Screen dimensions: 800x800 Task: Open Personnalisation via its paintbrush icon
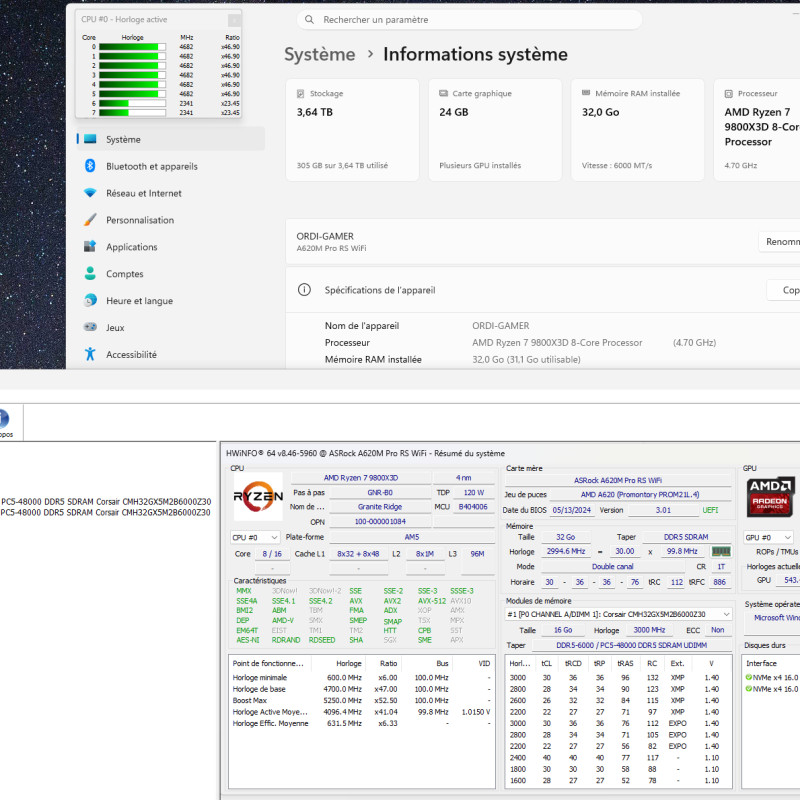(x=90, y=220)
